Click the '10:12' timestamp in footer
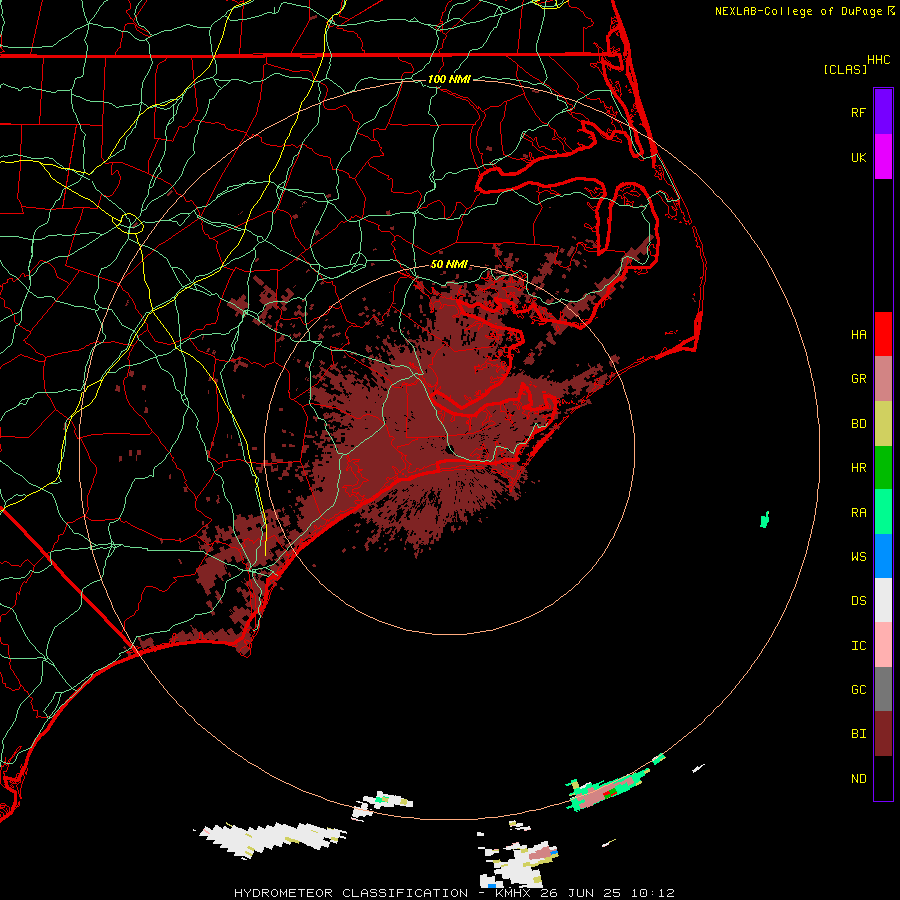The width and height of the screenshot is (900, 900). pyautogui.click(x=652, y=893)
